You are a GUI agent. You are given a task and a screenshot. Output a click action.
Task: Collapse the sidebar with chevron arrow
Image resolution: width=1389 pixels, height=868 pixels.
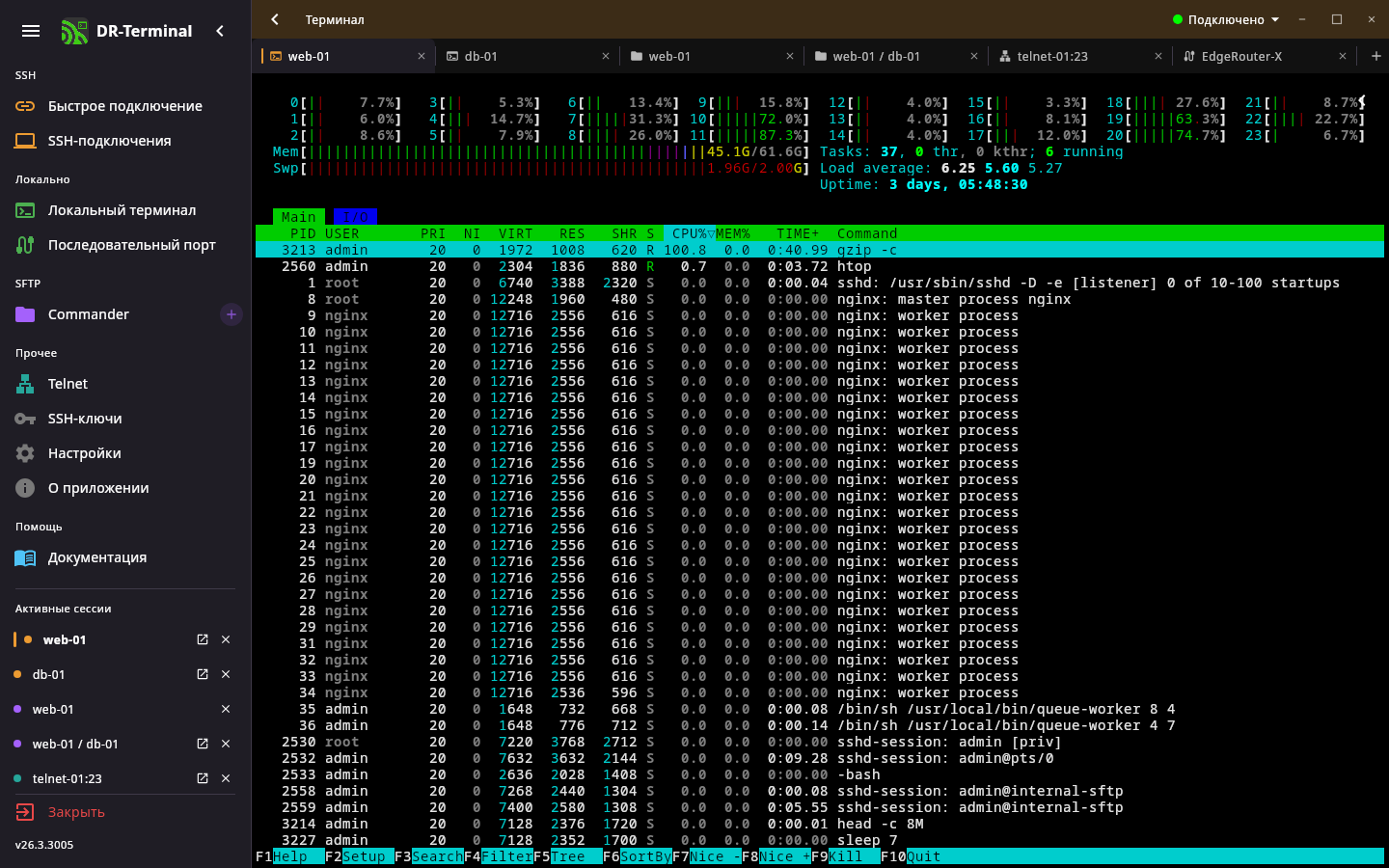[x=220, y=31]
